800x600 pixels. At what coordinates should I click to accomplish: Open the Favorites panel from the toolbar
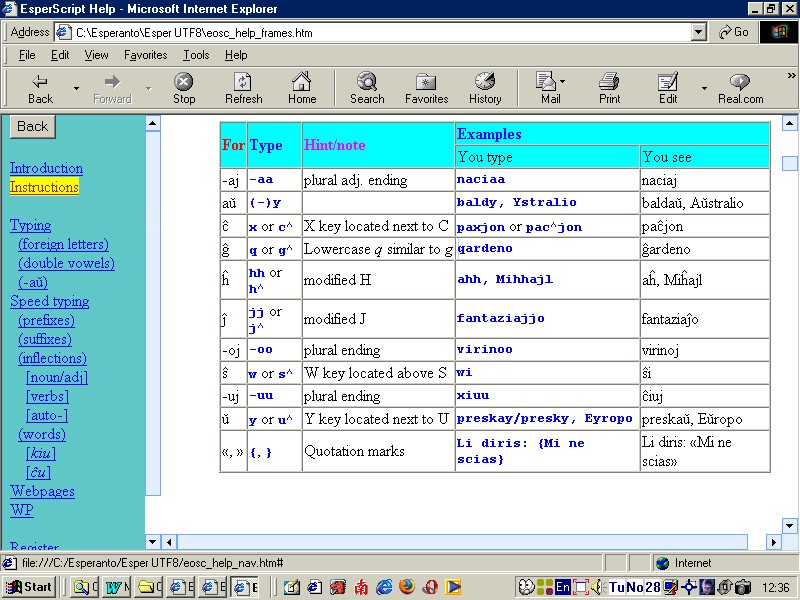426,88
